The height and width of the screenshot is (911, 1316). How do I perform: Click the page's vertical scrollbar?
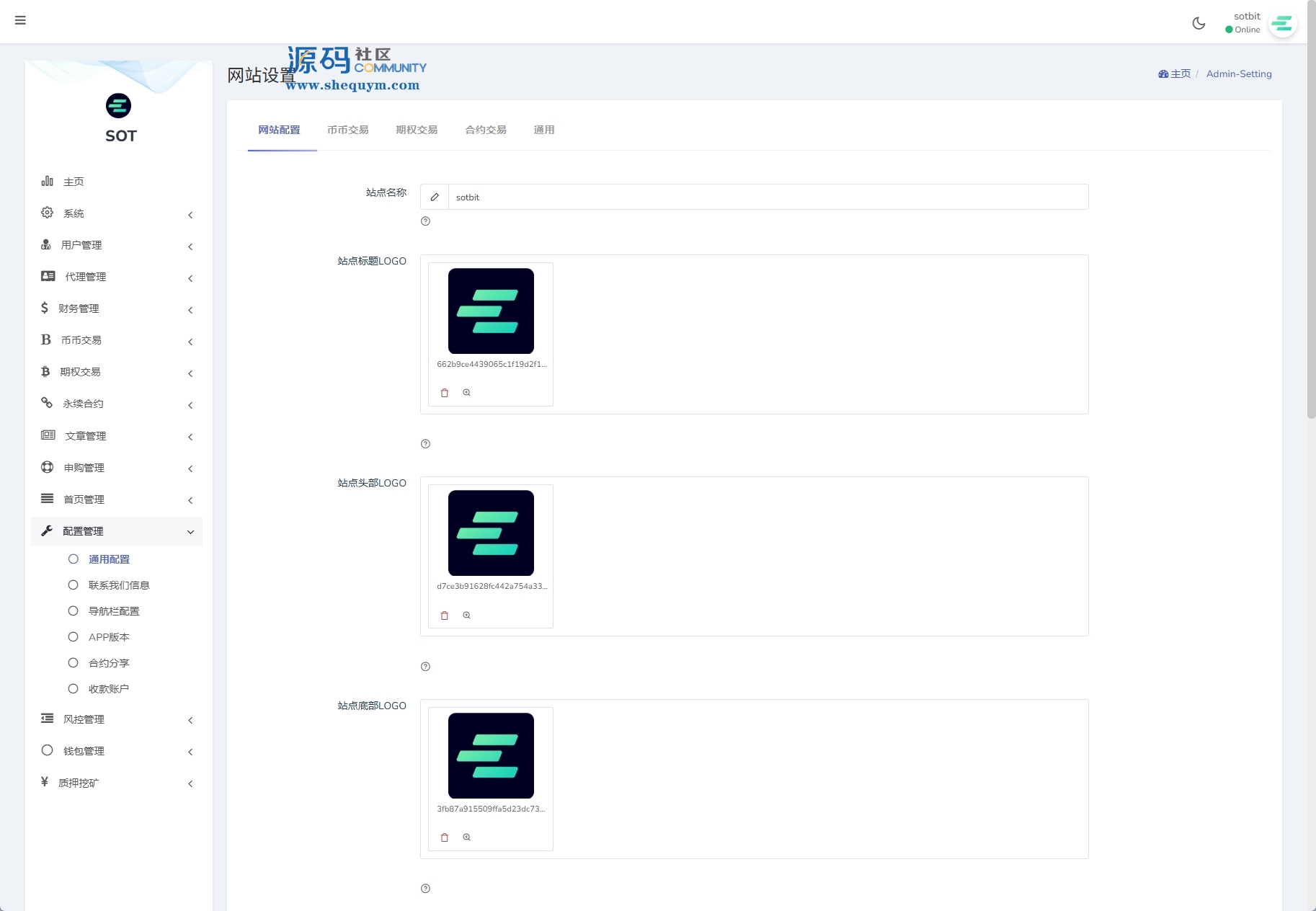1311,216
